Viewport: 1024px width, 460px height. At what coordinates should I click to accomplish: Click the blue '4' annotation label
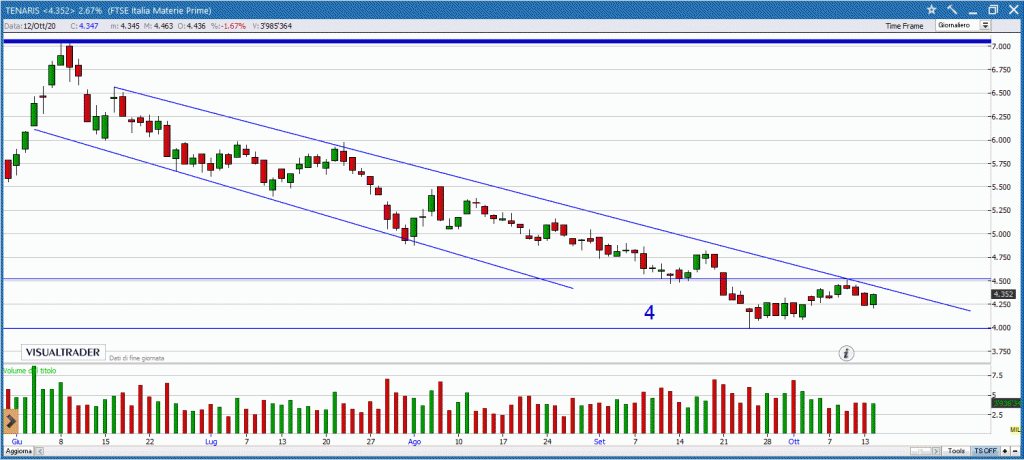coord(649,313)
